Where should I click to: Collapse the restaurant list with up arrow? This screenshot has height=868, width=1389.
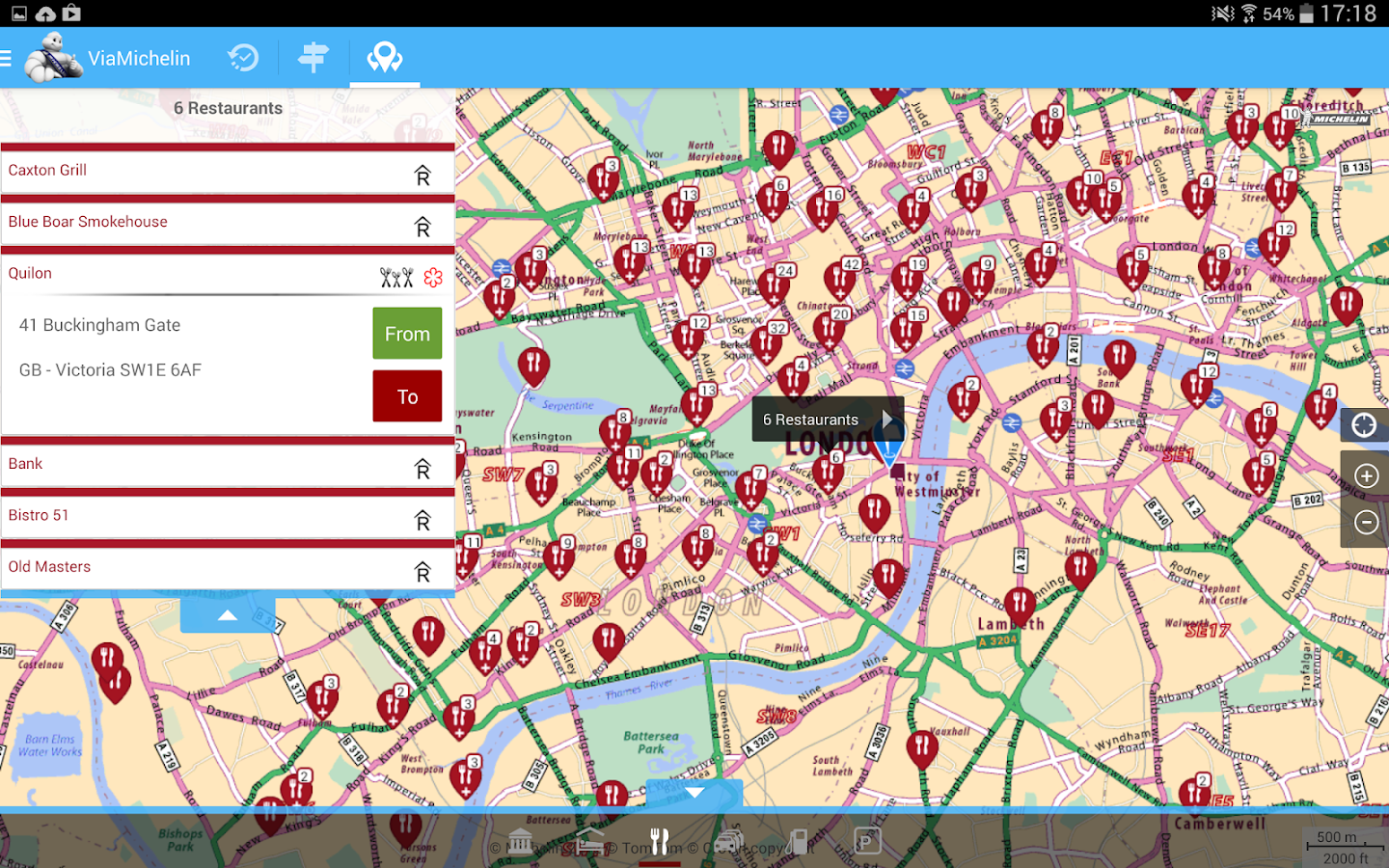click(x=228, y=615)
